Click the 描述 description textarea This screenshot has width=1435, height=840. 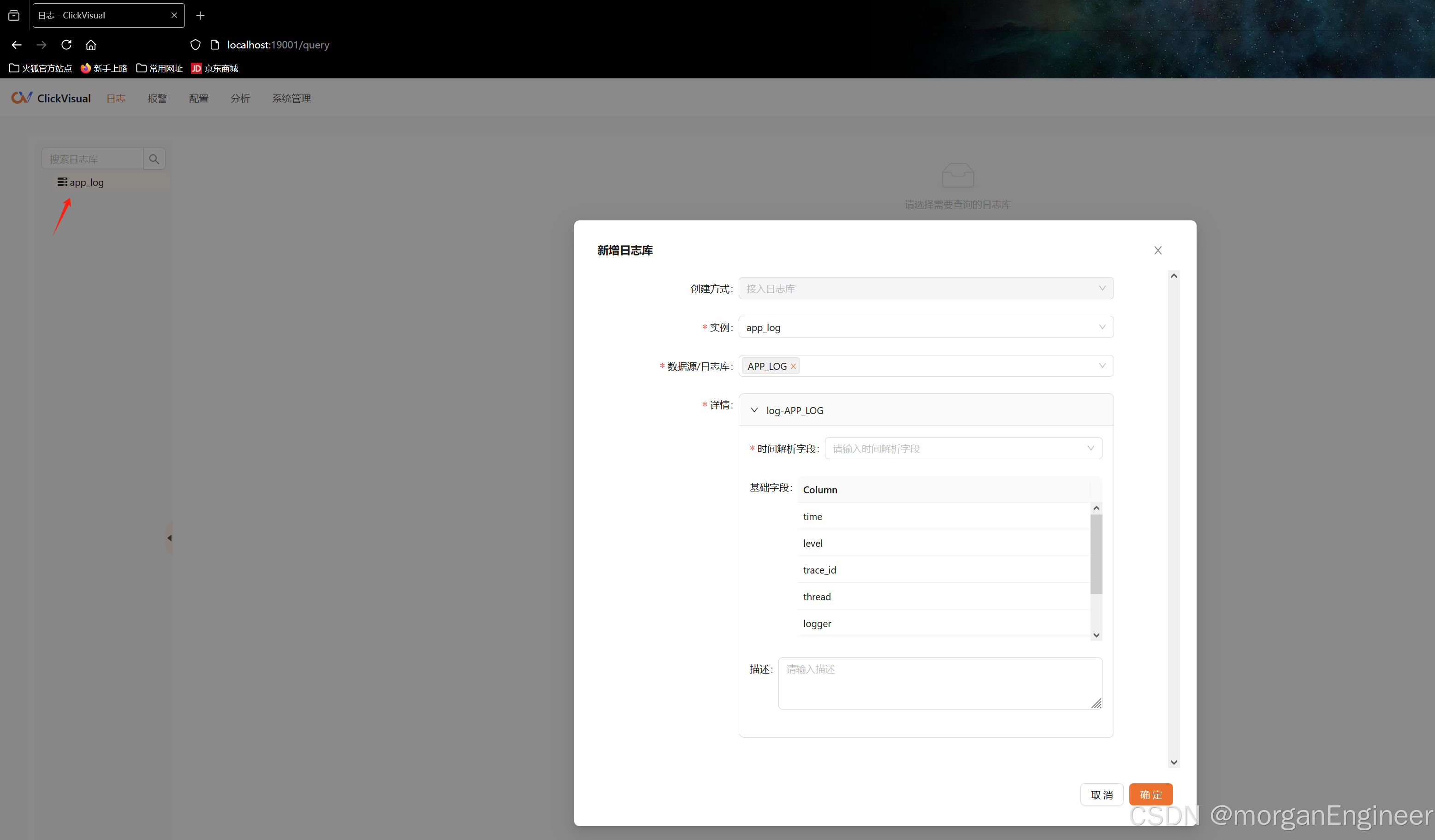[940, 683]
